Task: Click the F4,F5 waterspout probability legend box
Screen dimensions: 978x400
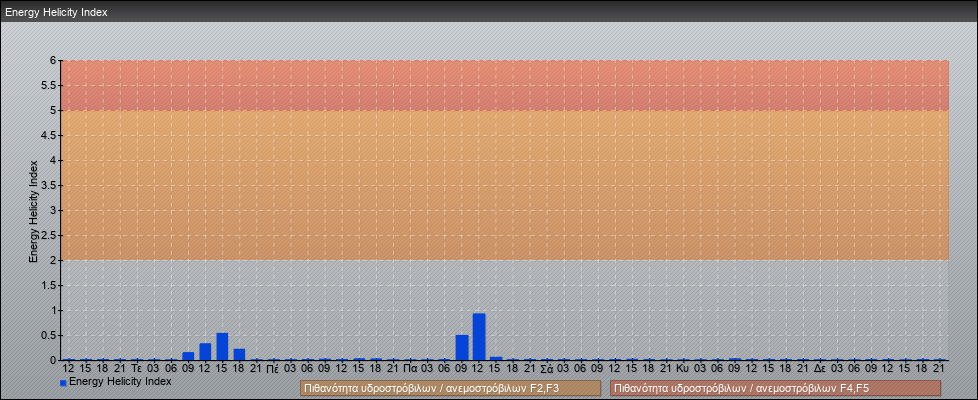Action: click(775, 388)
